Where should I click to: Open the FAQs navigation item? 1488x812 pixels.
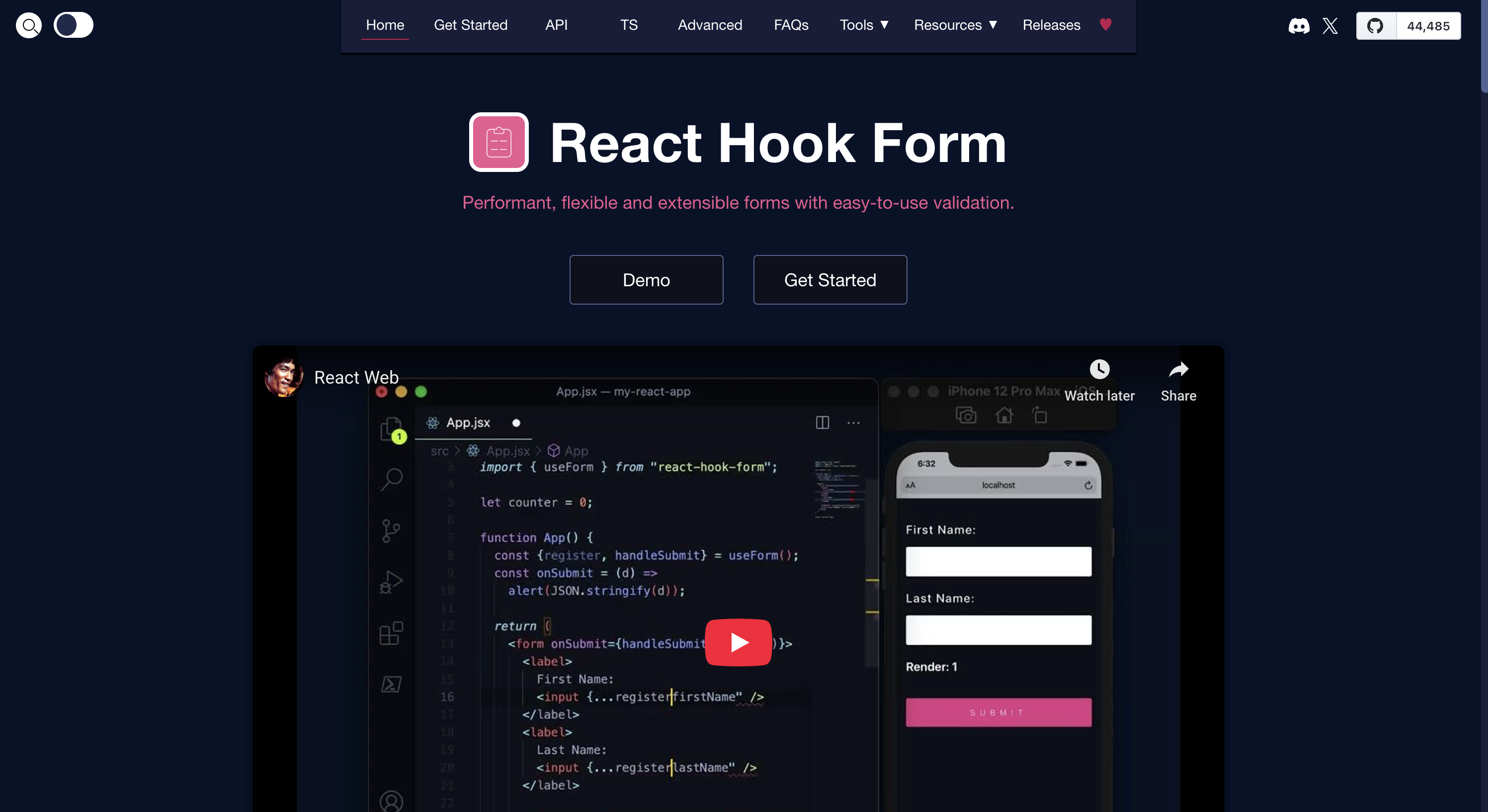tap(791, 25)
